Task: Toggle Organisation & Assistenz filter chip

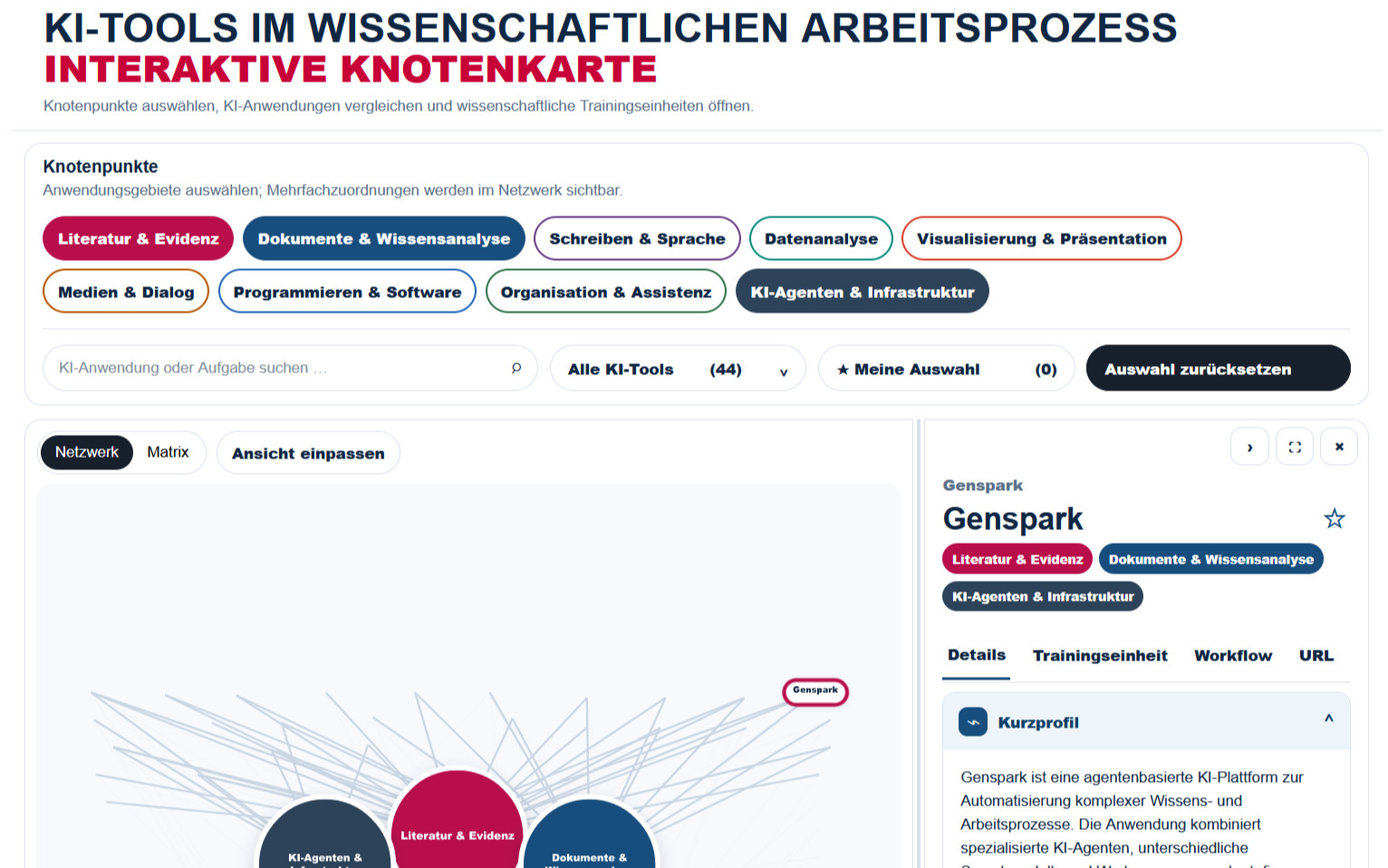Action: pos(606,292)
